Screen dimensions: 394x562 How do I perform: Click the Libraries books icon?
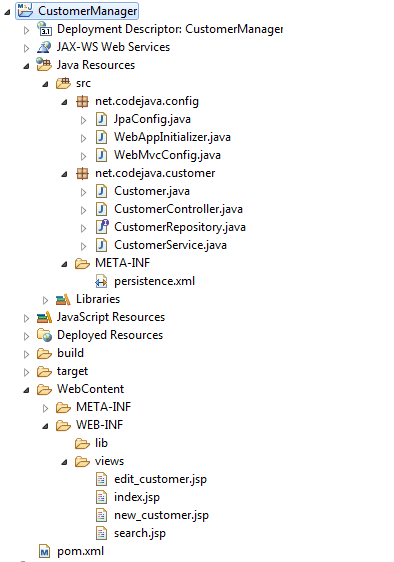coord(63,299)
